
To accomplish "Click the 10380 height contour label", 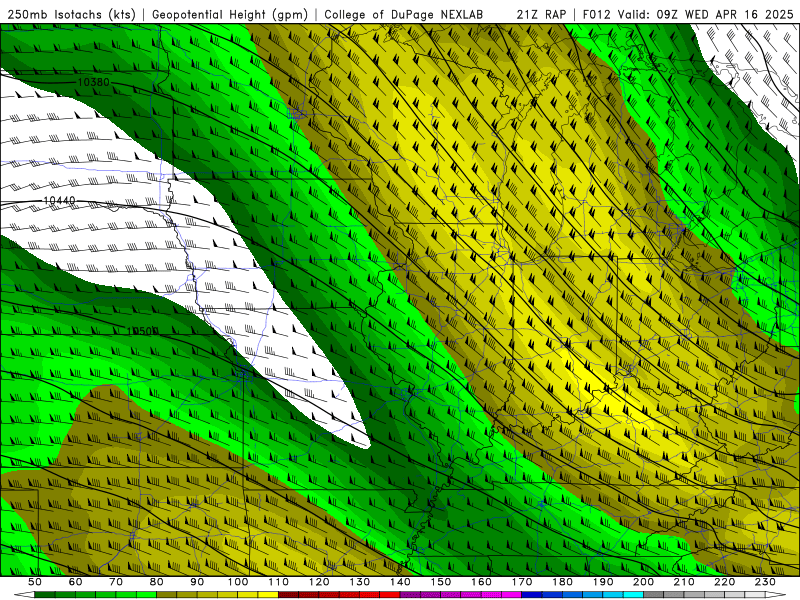I will (x=93, y=82).
